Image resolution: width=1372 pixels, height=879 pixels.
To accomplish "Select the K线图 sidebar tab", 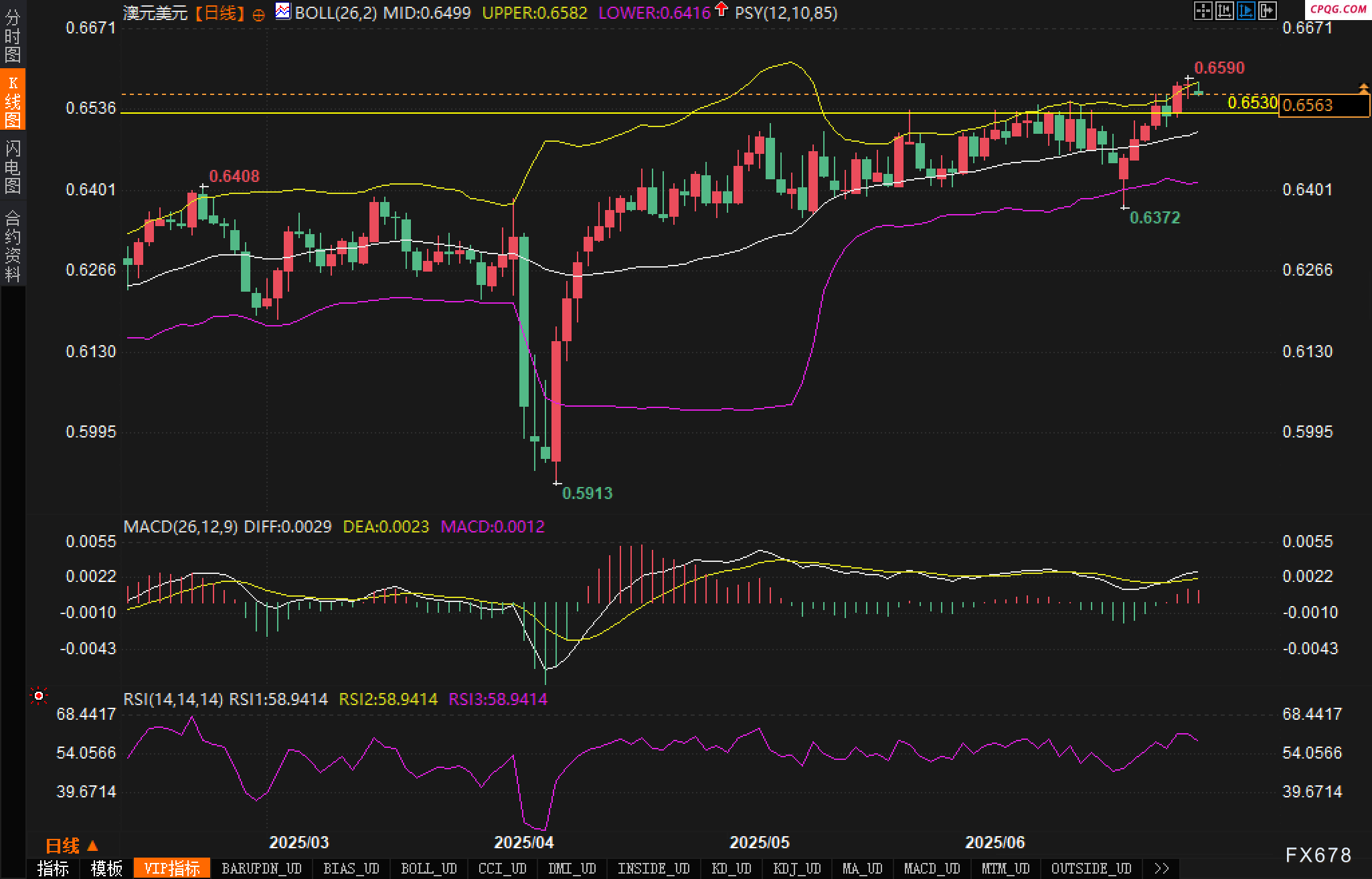I will point(13,100).
